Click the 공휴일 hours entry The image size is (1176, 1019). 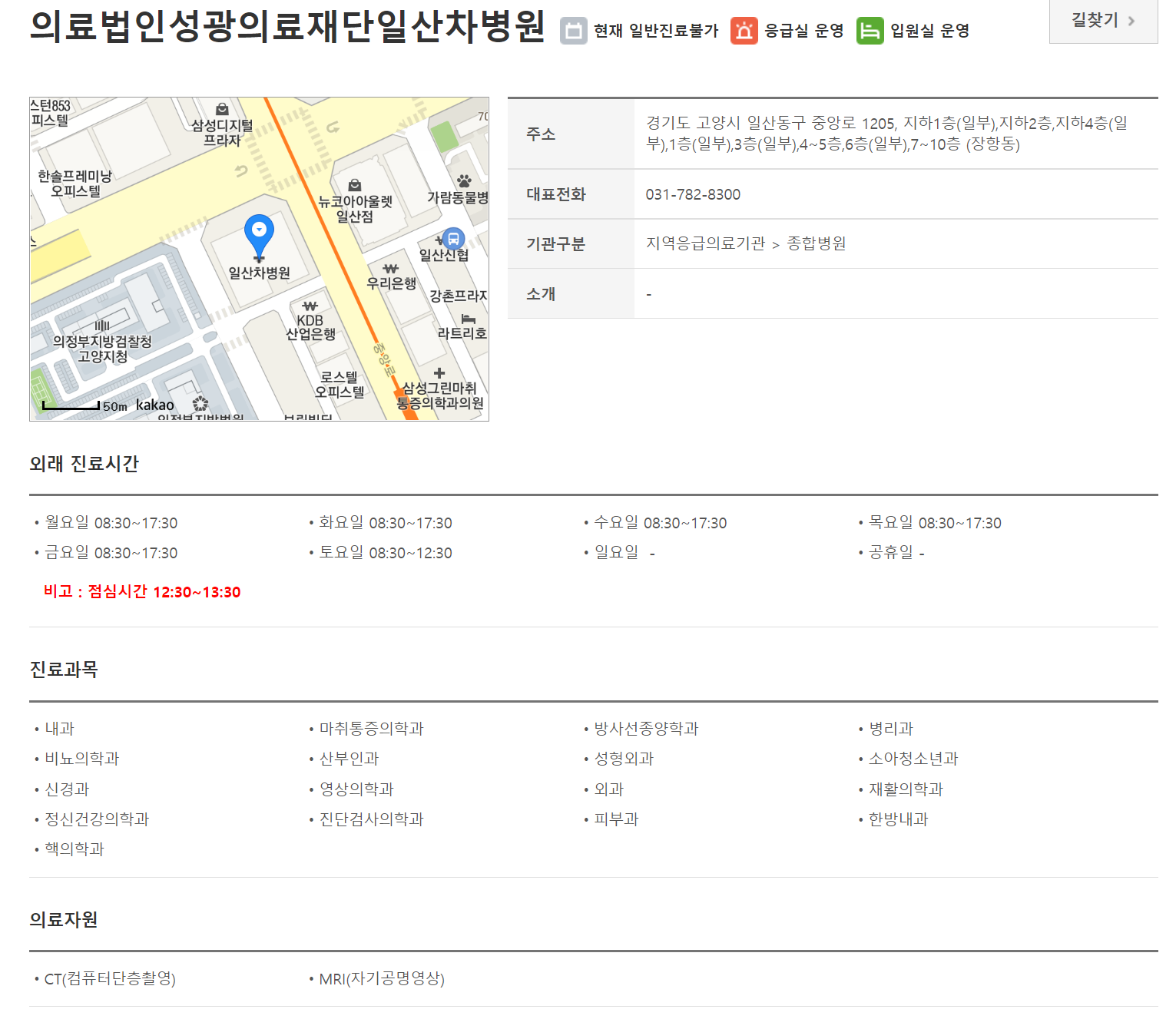(896, 553)
